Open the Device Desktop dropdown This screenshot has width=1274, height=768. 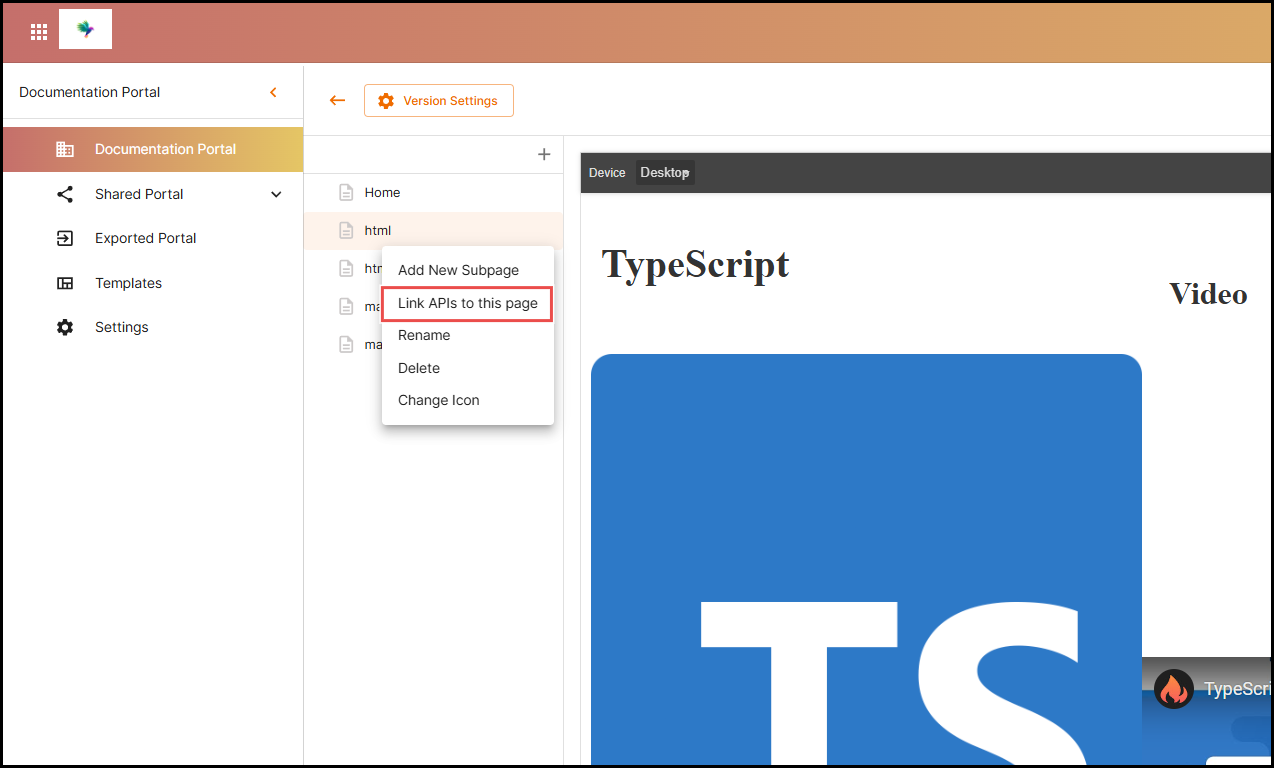click(x=665, y=173)
